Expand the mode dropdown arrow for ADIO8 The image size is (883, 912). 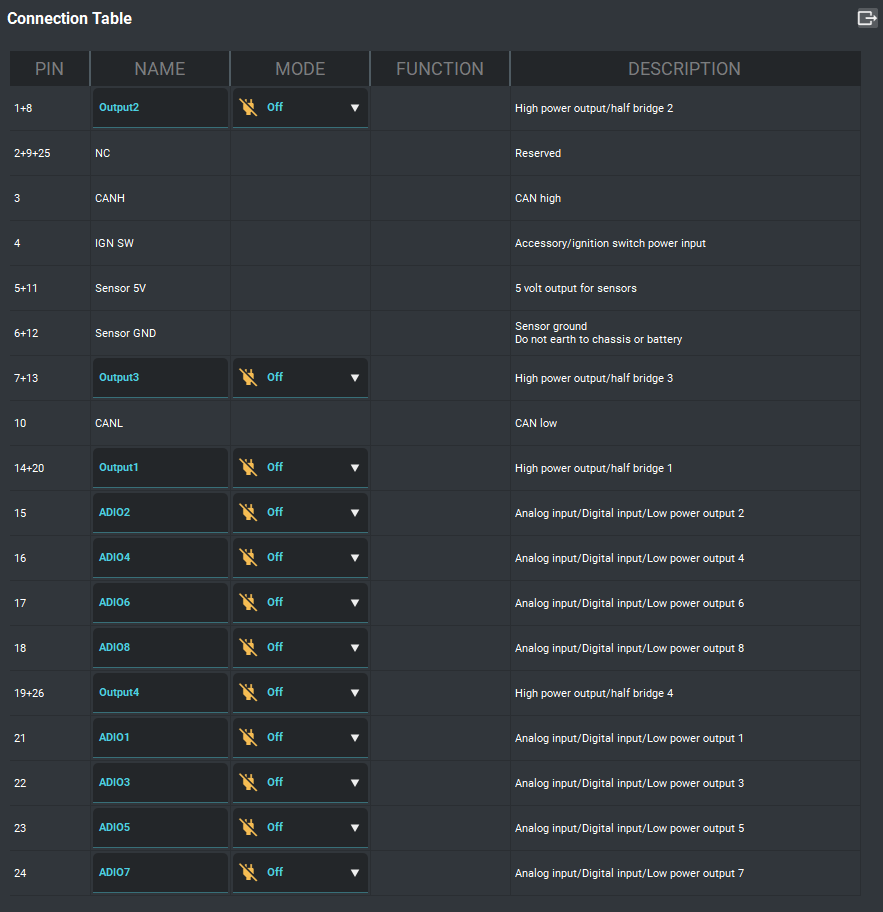(x=354, y=648)
